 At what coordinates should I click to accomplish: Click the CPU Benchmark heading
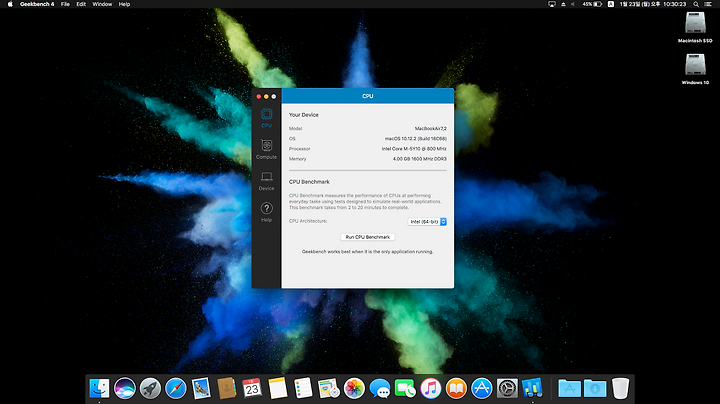coord(309,182)
